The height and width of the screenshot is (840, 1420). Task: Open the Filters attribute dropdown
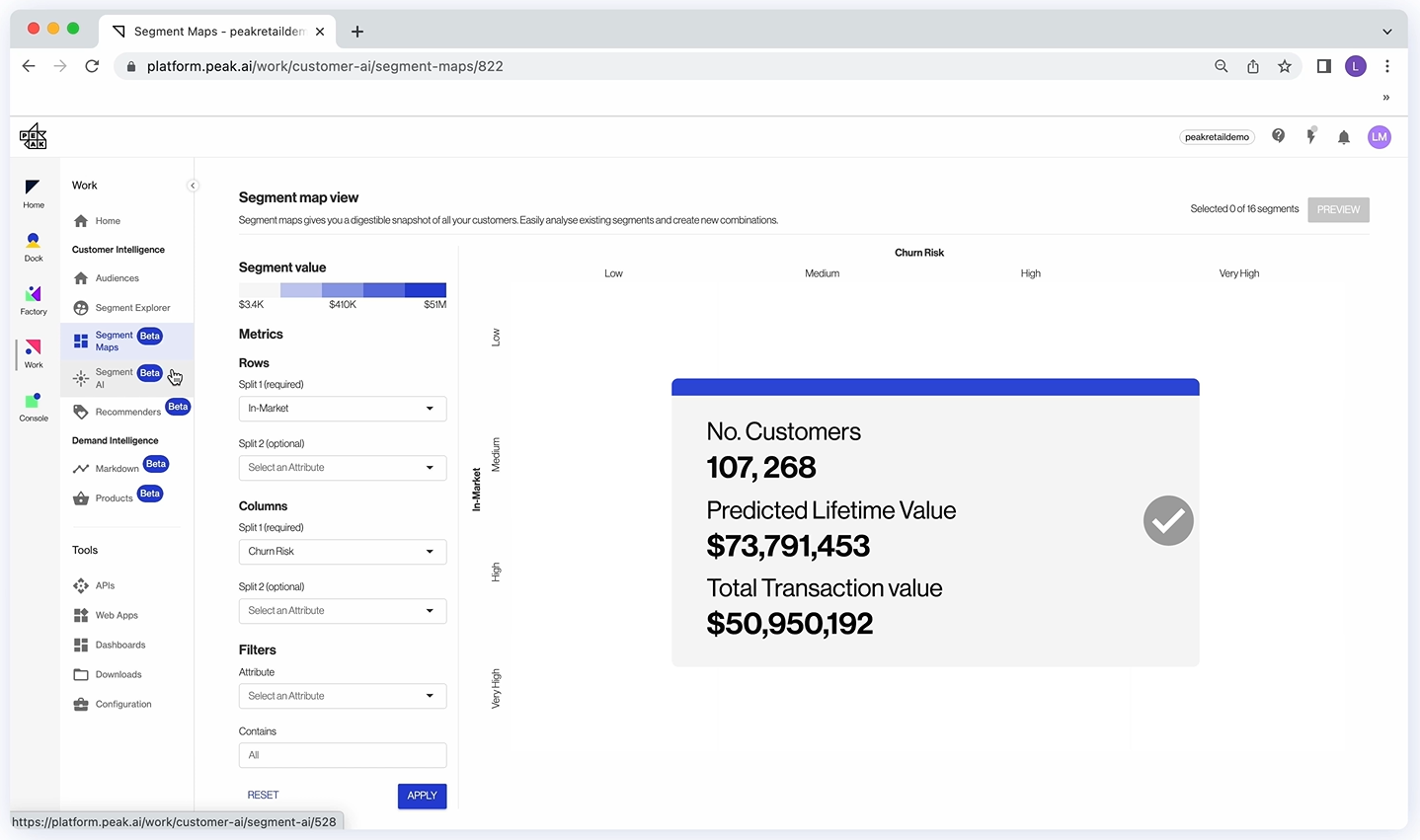click(x=342, y=695)
